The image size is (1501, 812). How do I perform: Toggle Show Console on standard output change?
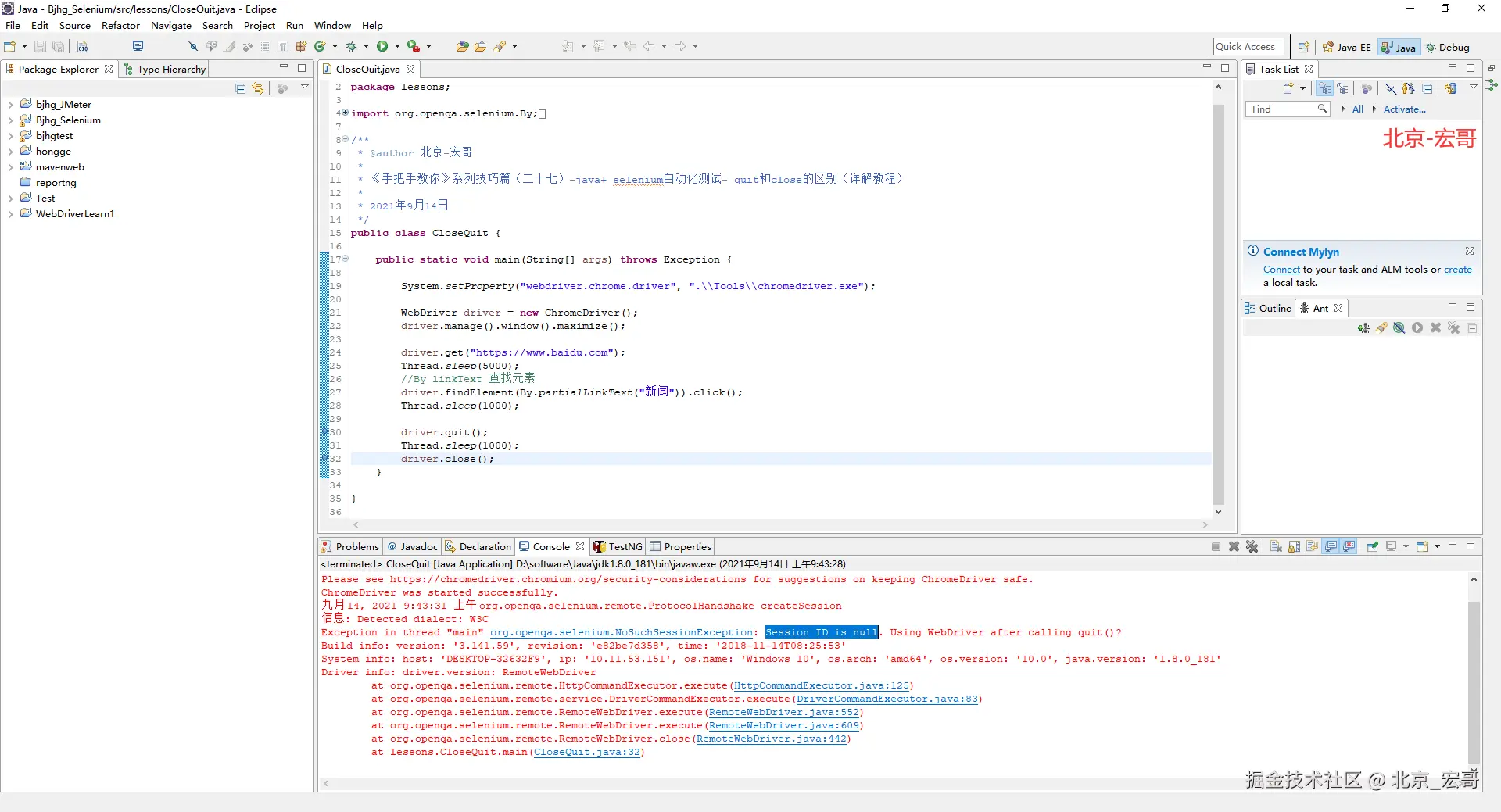point(1331,546)
